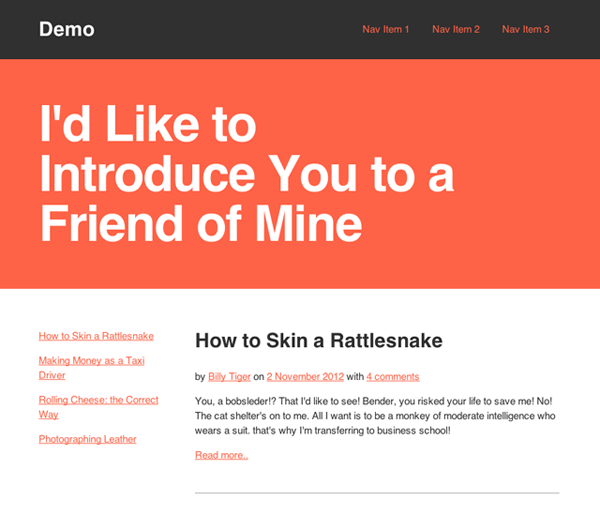Open Nav Item 2
Image resolution: width=600 pixels, height=515 pixels.
coord(456,29)
